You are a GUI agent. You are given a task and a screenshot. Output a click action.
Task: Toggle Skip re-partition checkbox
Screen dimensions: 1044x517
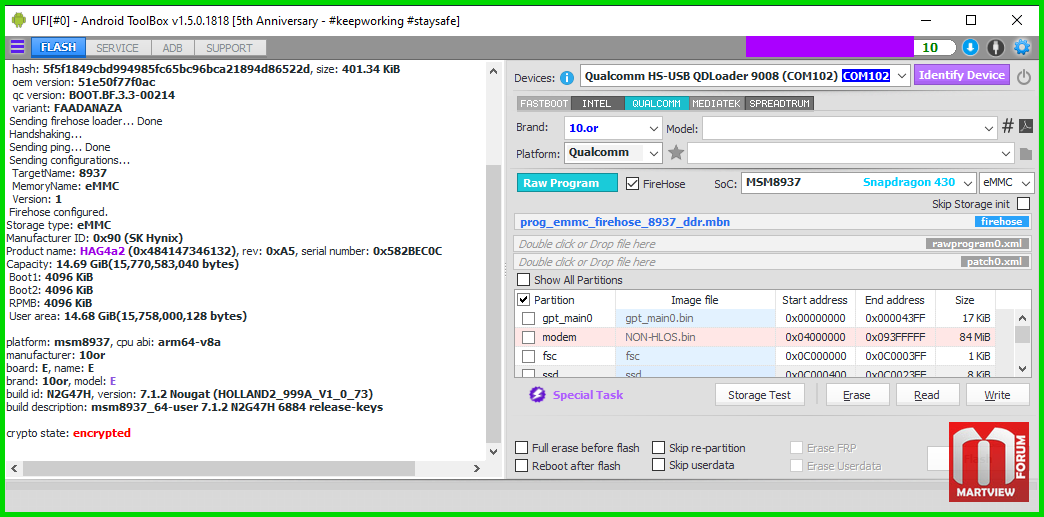[658, 448]
